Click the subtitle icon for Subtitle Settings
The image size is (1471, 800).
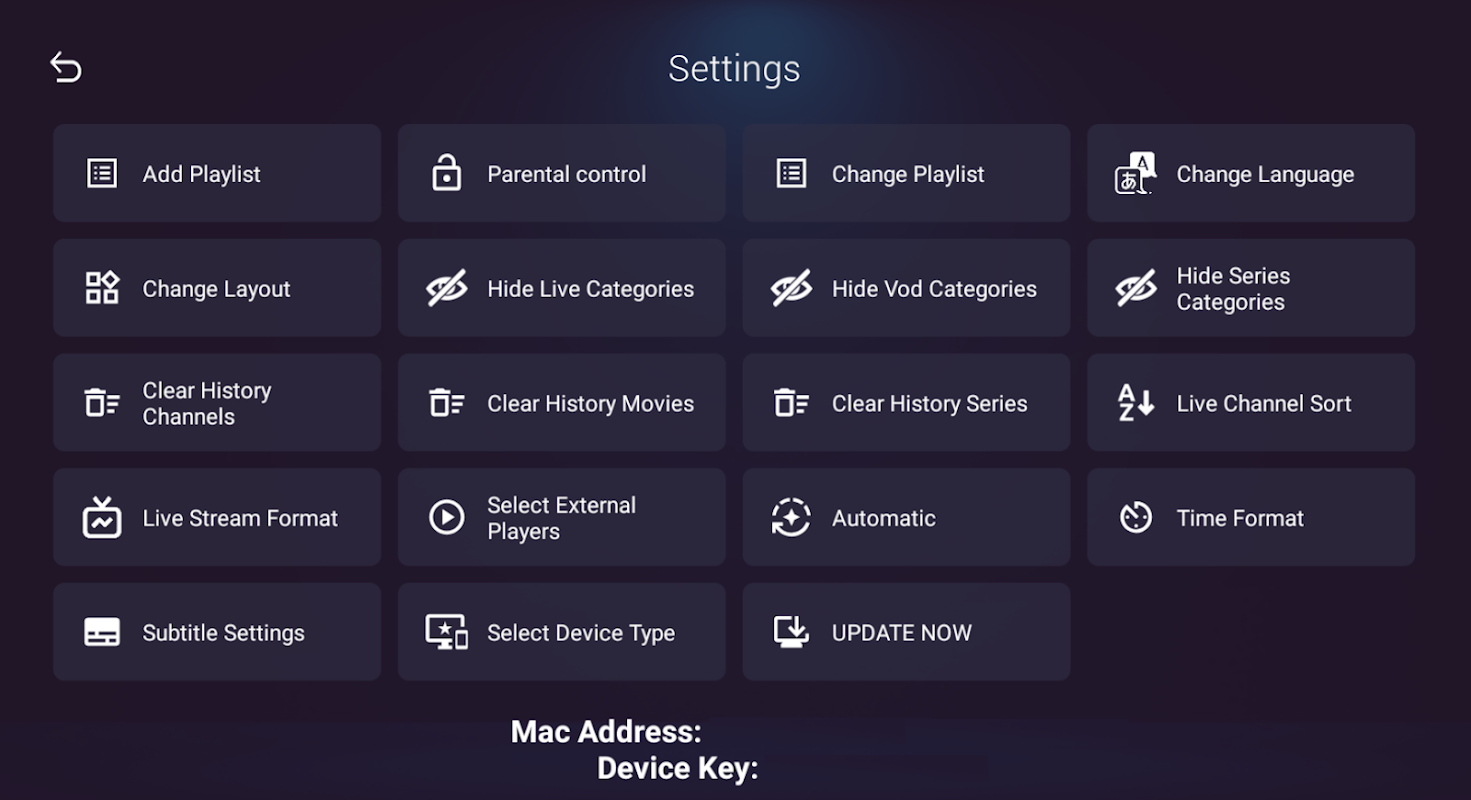click(102, 632)
